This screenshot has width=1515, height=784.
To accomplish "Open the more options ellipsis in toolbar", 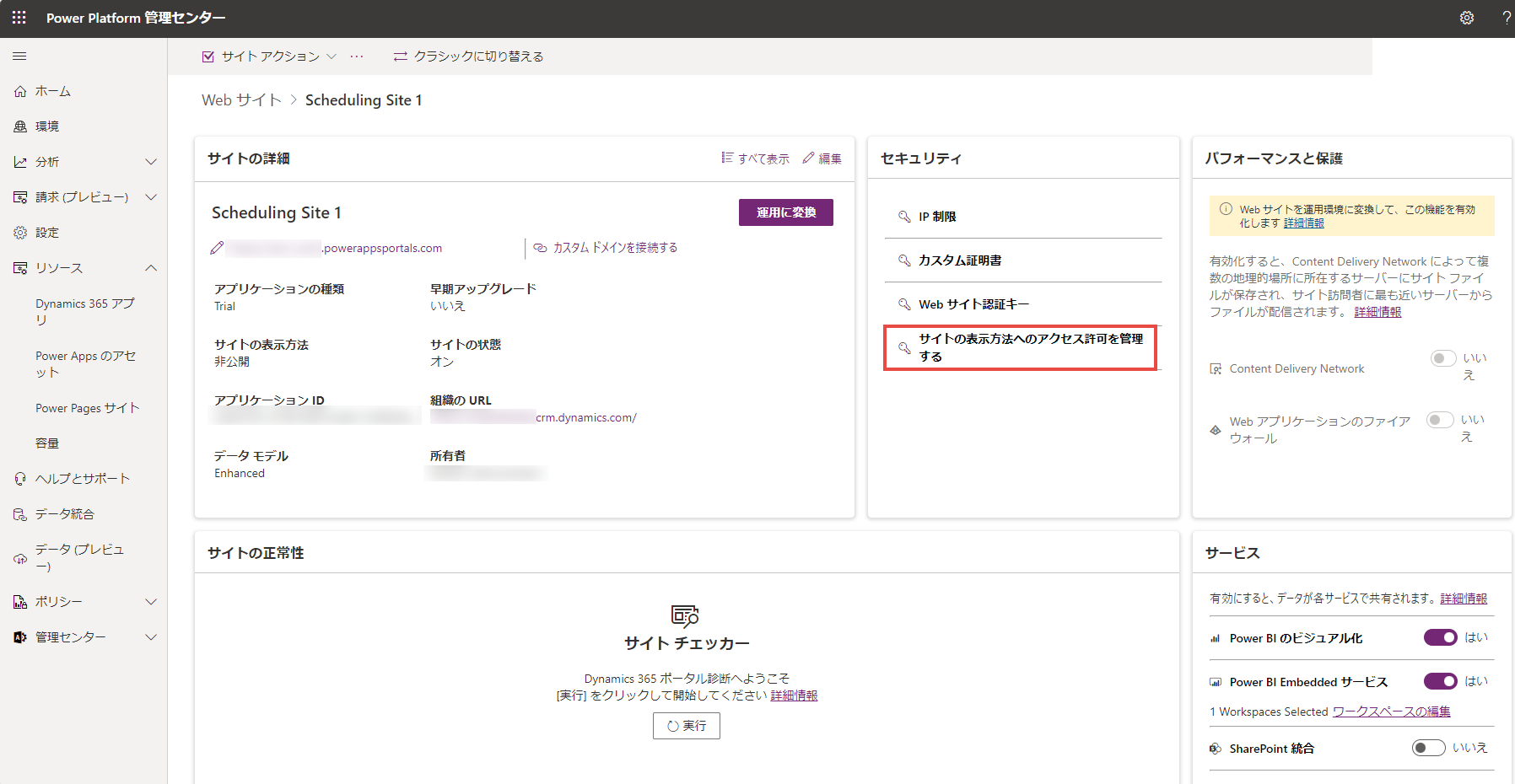I will 357,56.
